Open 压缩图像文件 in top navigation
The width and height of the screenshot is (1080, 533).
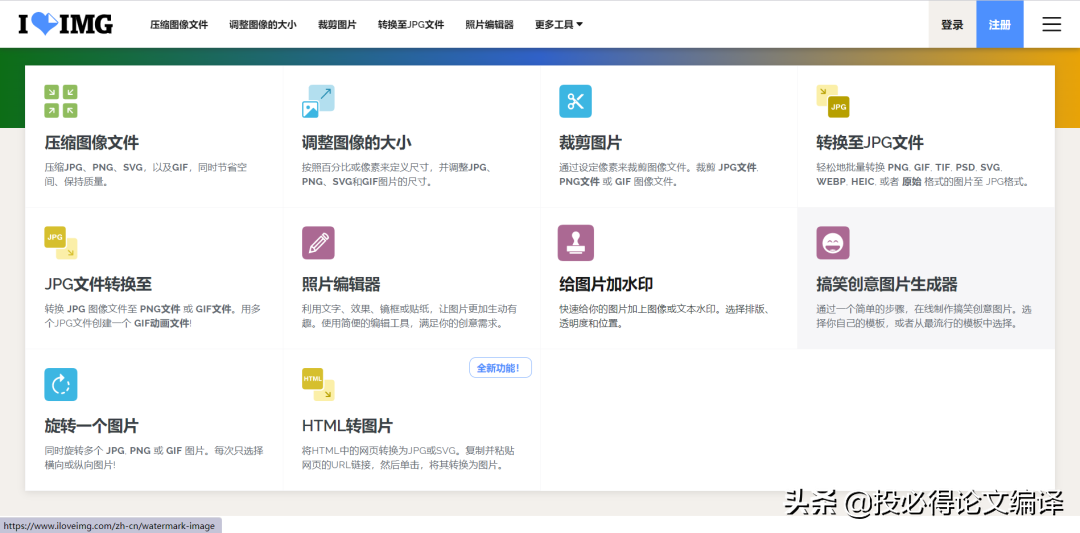click(179, 25)
